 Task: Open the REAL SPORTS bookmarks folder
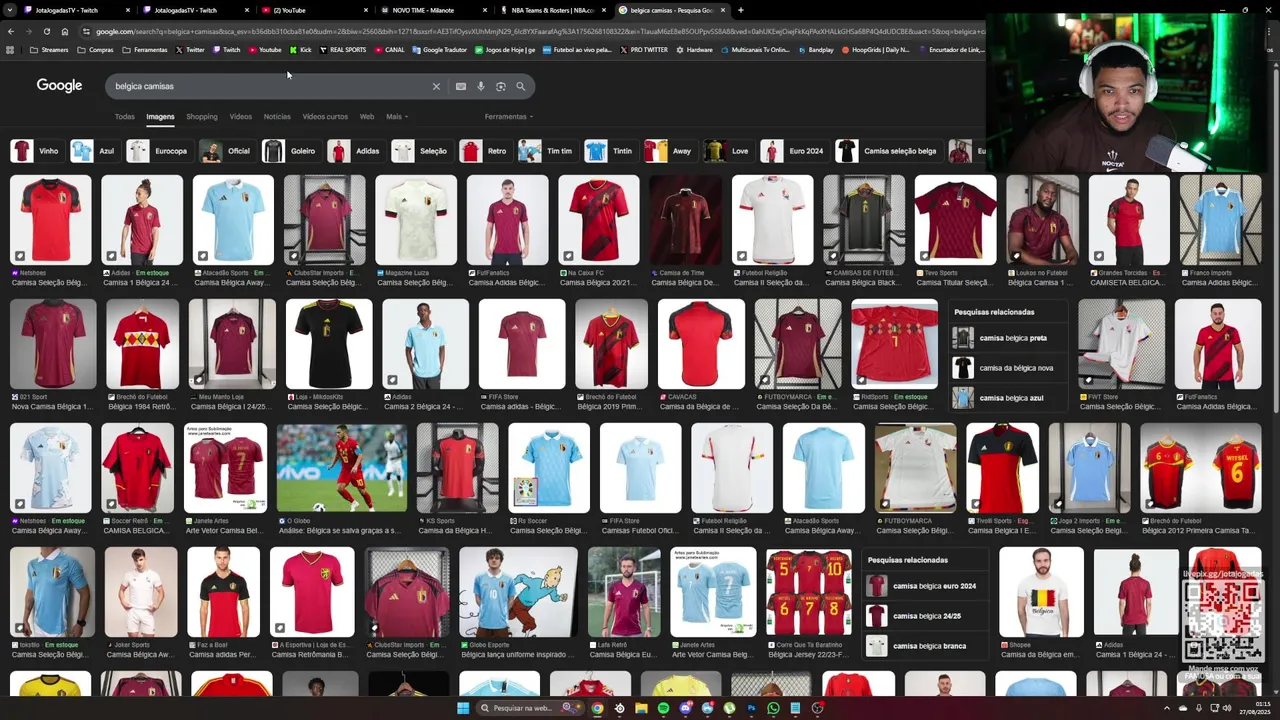tap(342, 49)
